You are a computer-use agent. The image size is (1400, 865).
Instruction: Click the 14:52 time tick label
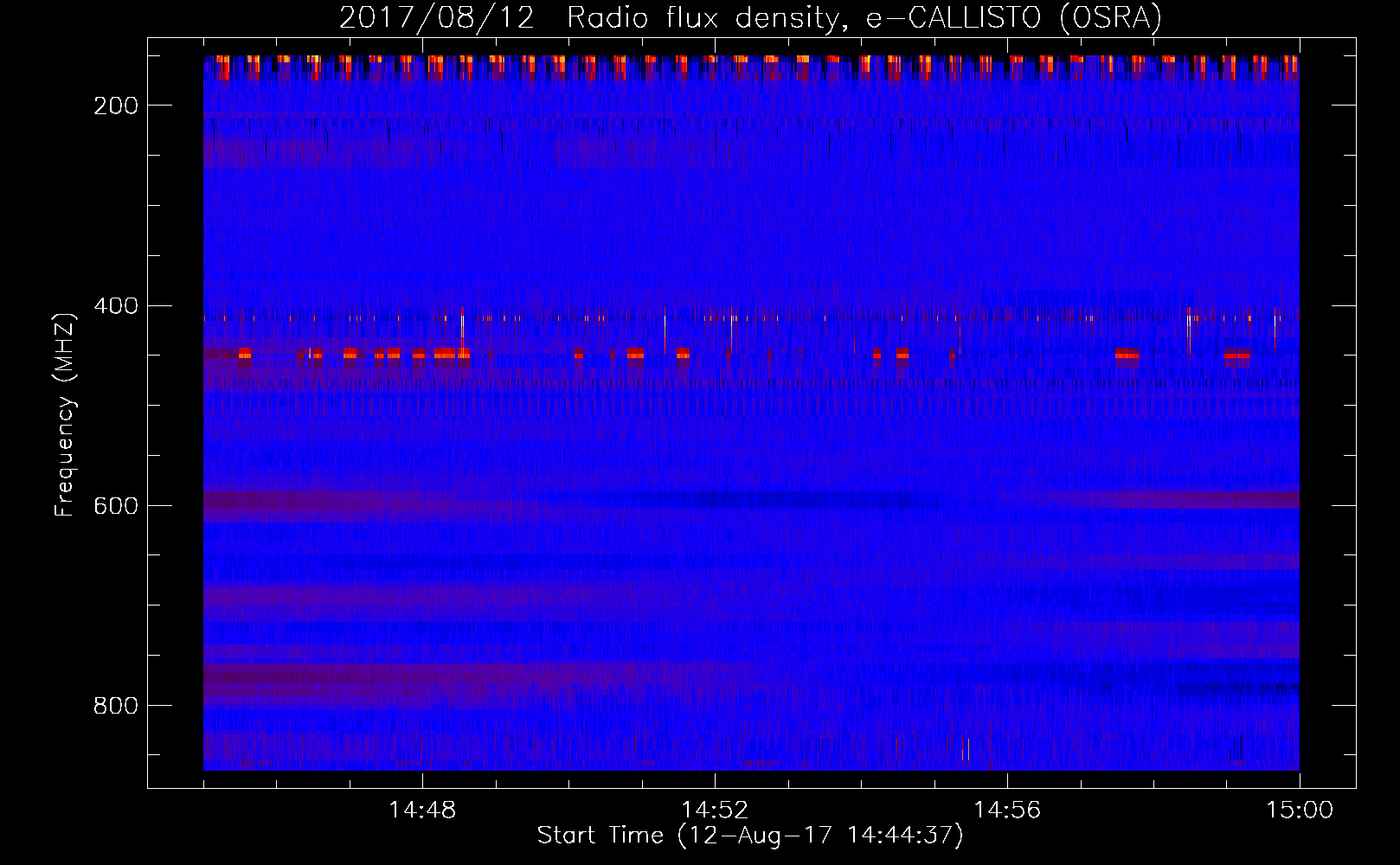[715, 810]
